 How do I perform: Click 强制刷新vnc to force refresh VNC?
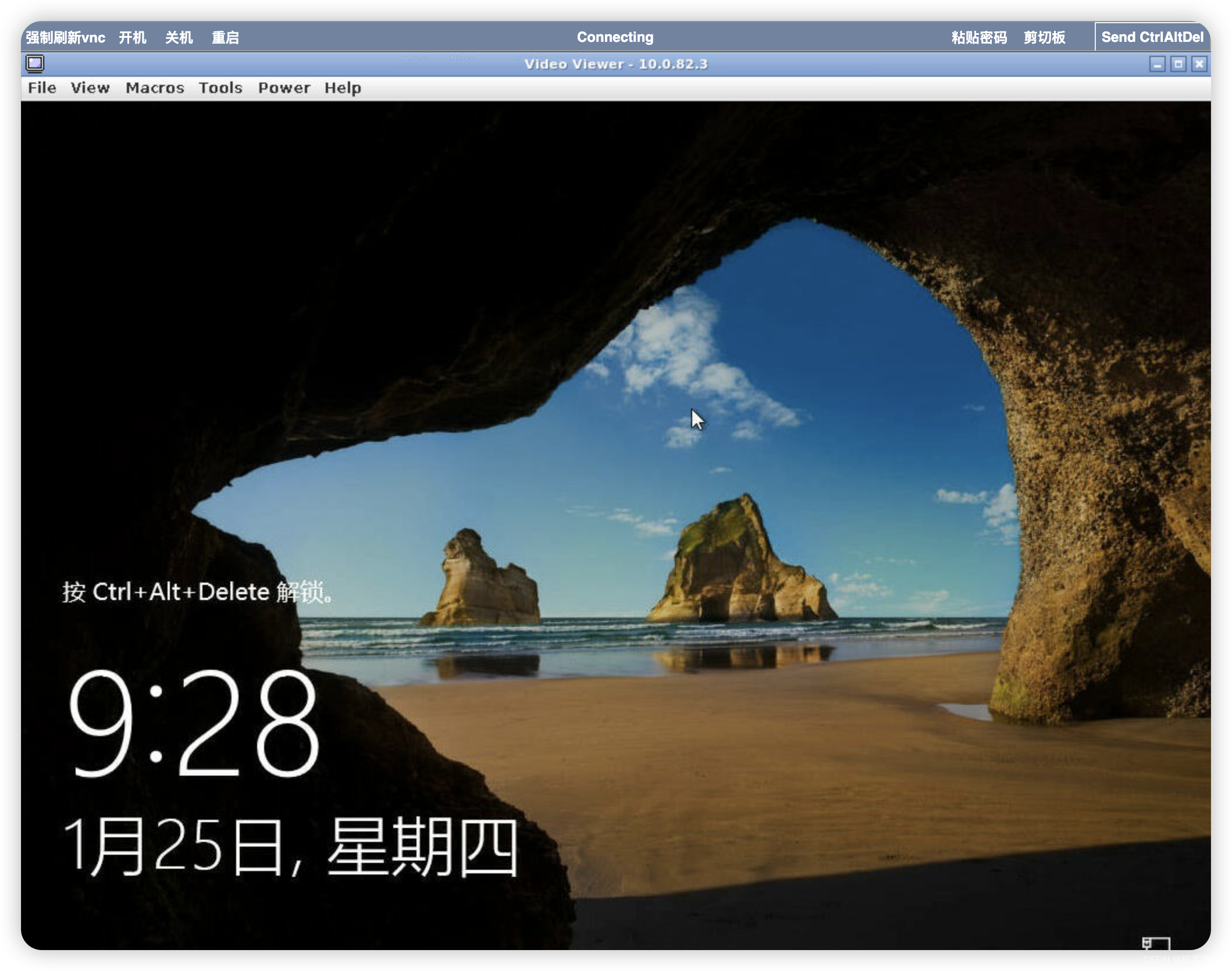65,37
